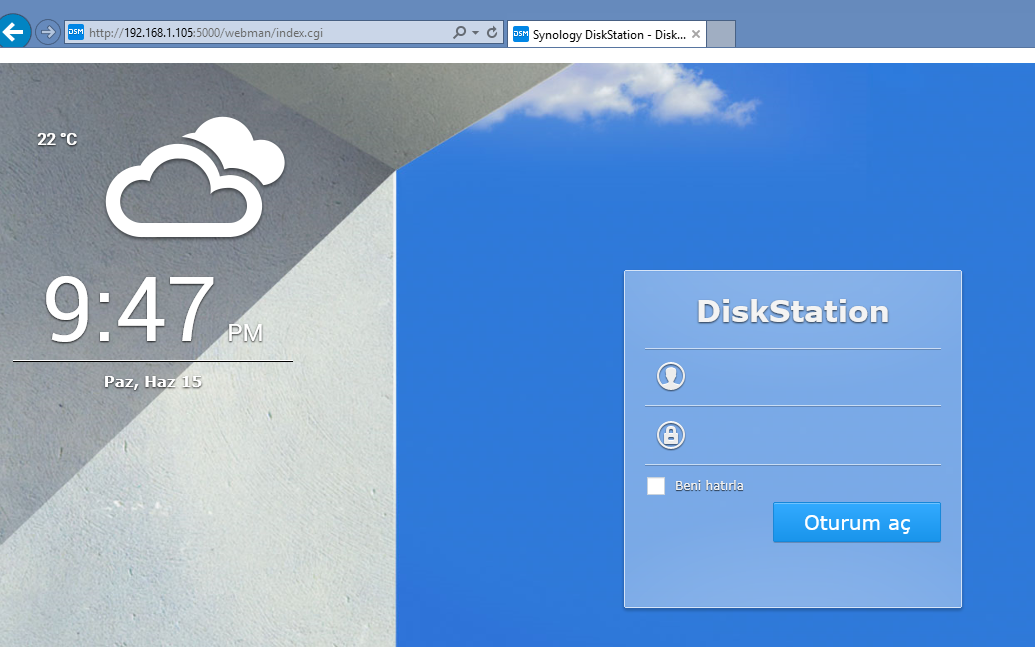Image resolution: width=1035 pixels, height=647 pixels.
Task: Click the Oturum aç login button
Action: click(857, 522)
